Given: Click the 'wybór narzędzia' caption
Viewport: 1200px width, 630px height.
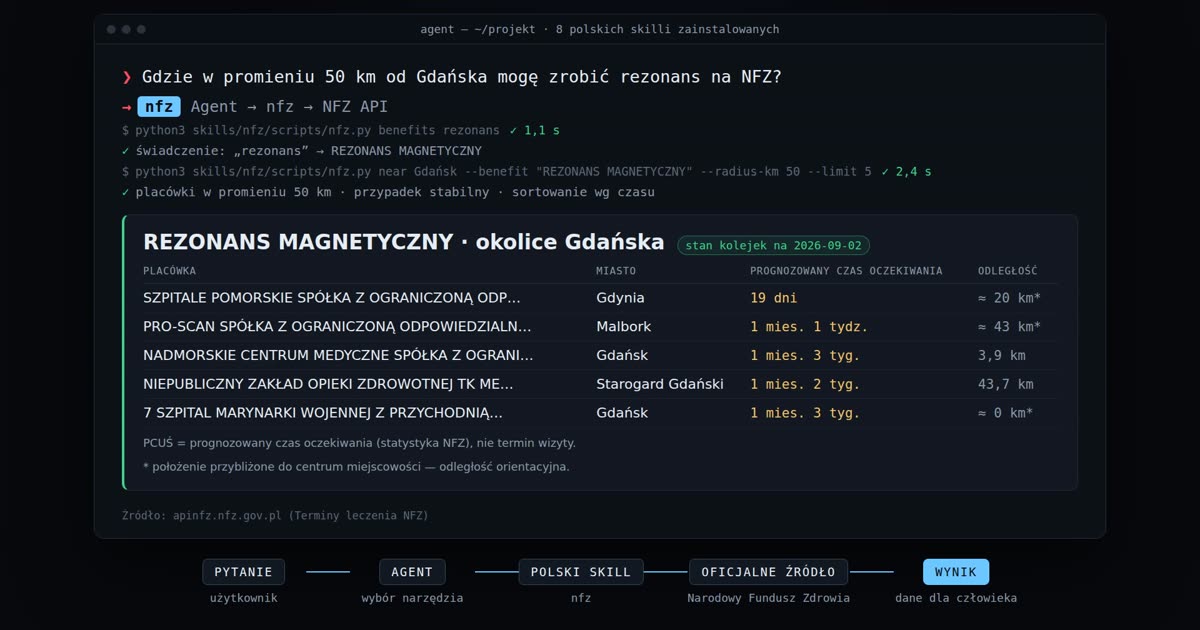Looking at the screenshot, I should [x=412, y=598].
